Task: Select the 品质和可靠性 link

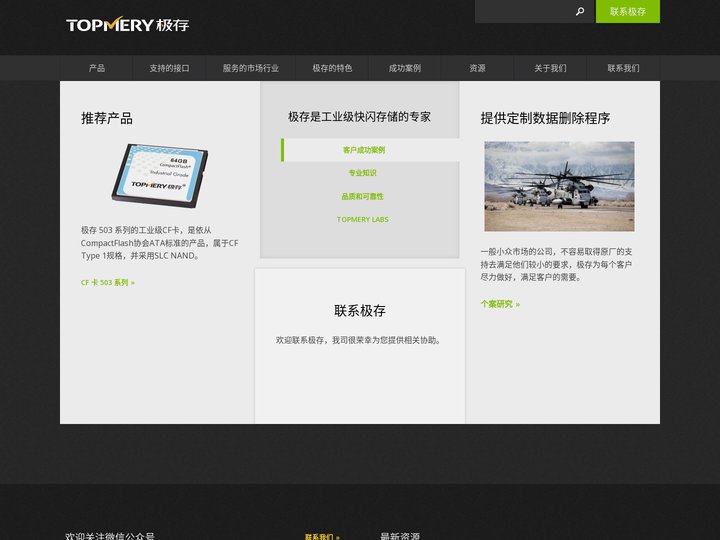Action: click(x=362, y=196)
